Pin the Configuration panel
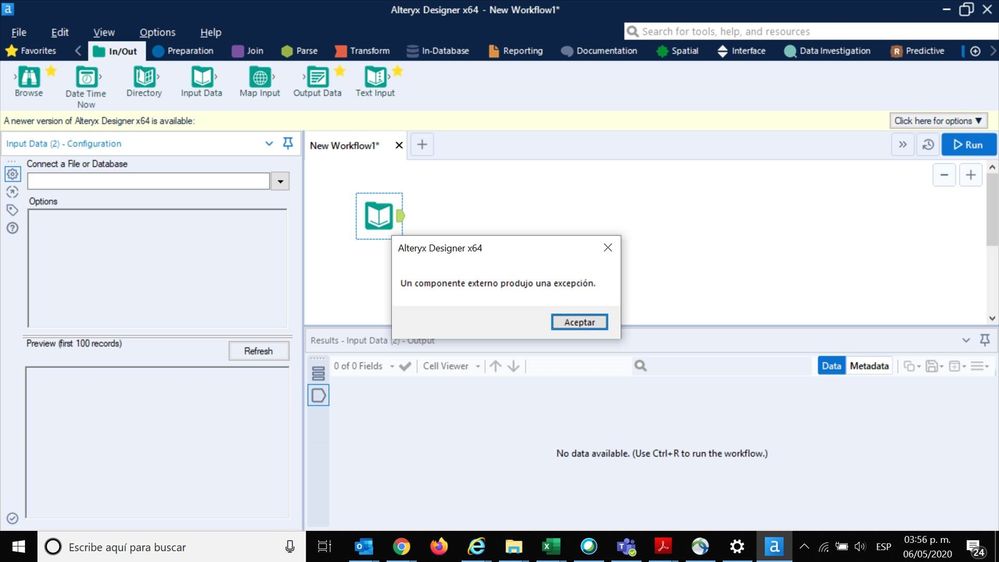Screen dimensions: 999x562 point(288,143)
